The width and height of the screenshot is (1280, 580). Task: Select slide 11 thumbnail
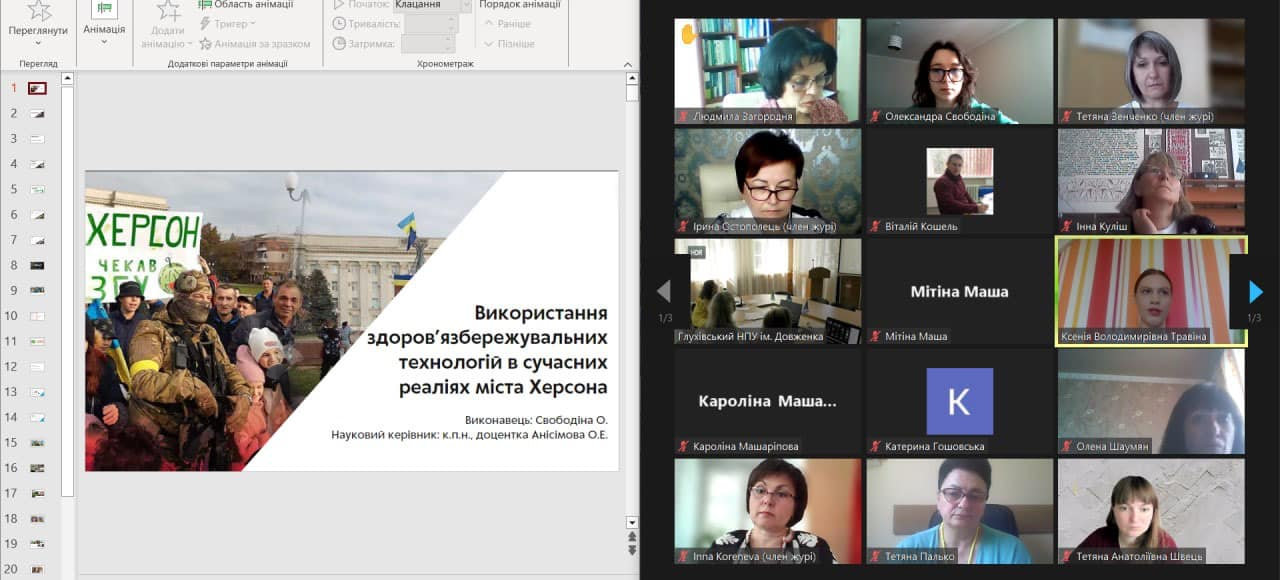[x=37, y=341]
